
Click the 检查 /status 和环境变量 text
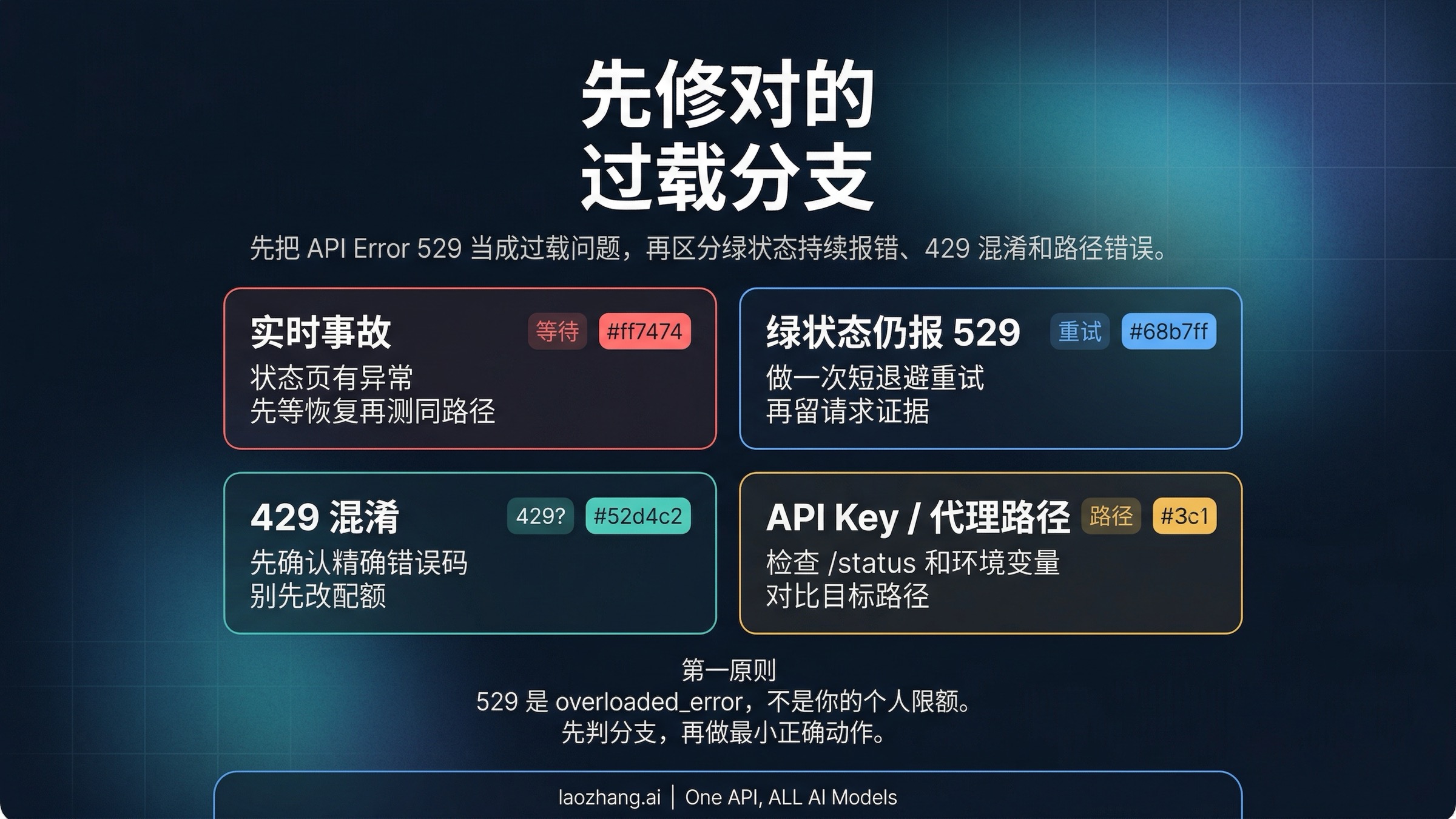912,562
